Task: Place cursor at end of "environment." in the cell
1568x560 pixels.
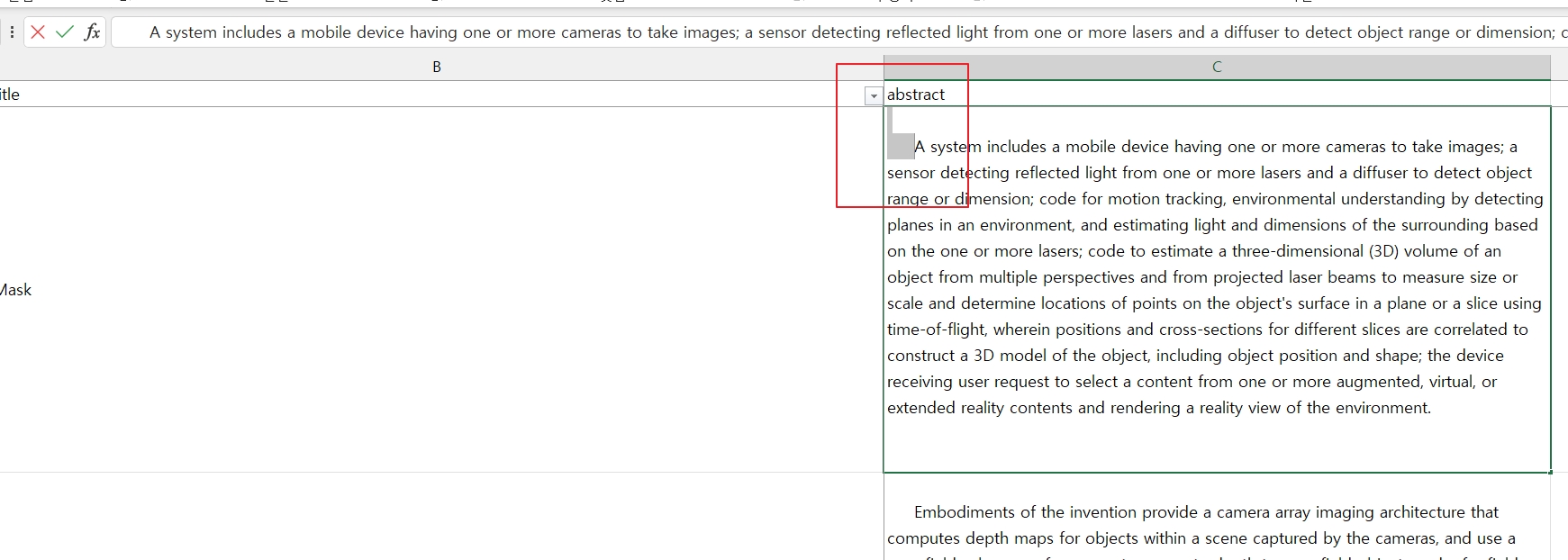Action: pyautogui.click(x=1431, y=408)
